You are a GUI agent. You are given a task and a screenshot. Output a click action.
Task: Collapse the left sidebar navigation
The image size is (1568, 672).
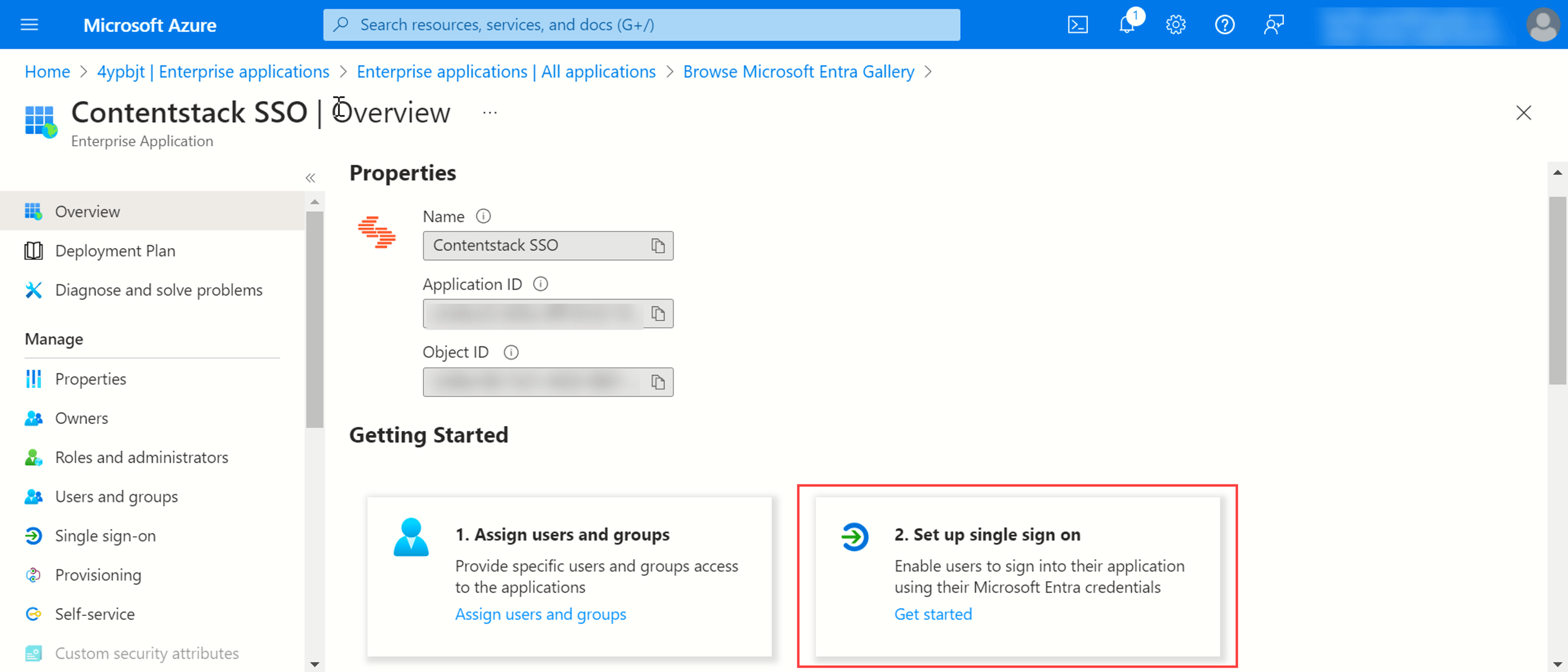(310, 178)
